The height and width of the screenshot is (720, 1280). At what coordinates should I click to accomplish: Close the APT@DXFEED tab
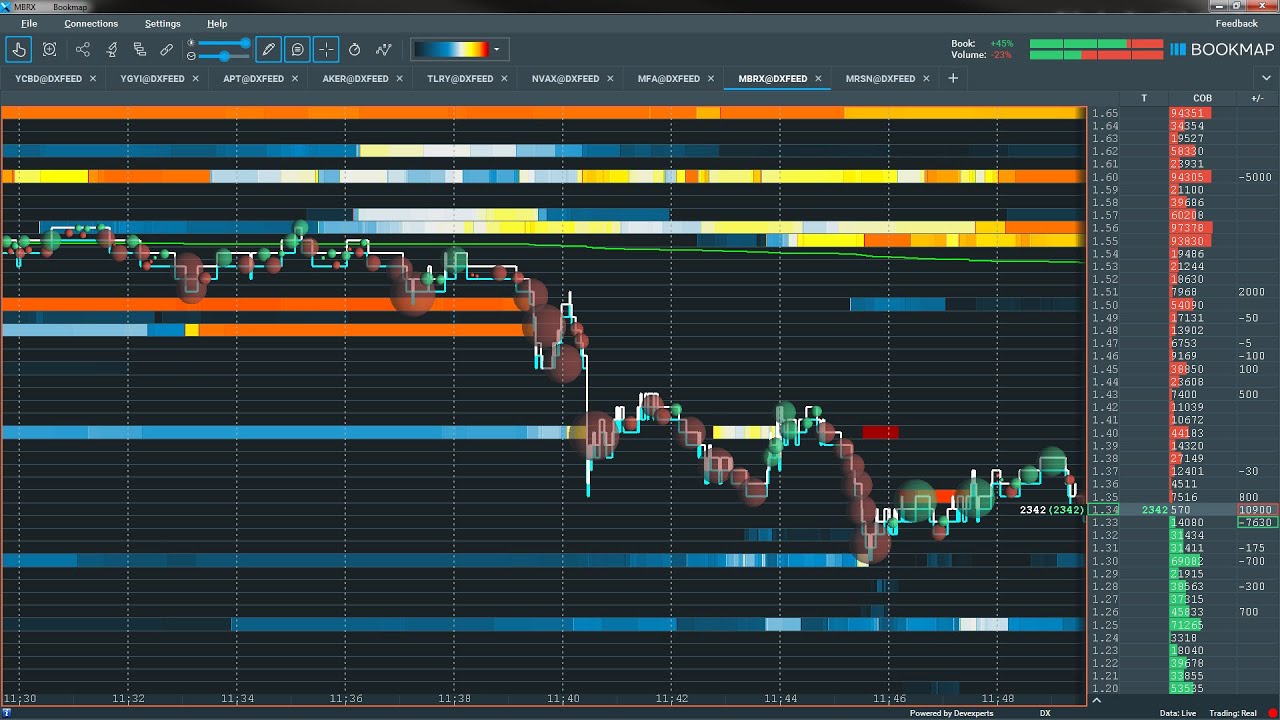295,79
